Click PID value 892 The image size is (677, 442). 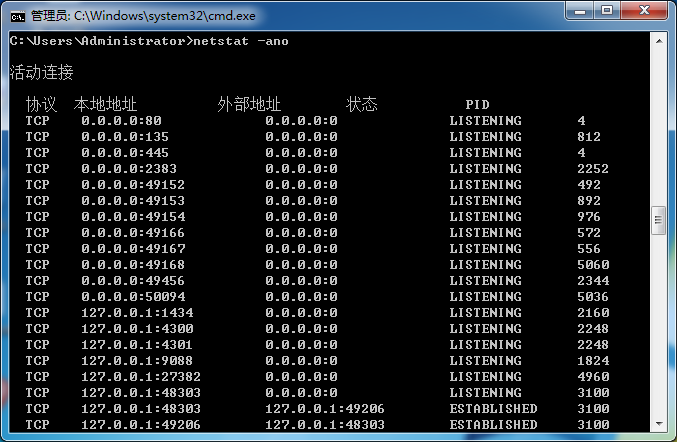point(589,201)
